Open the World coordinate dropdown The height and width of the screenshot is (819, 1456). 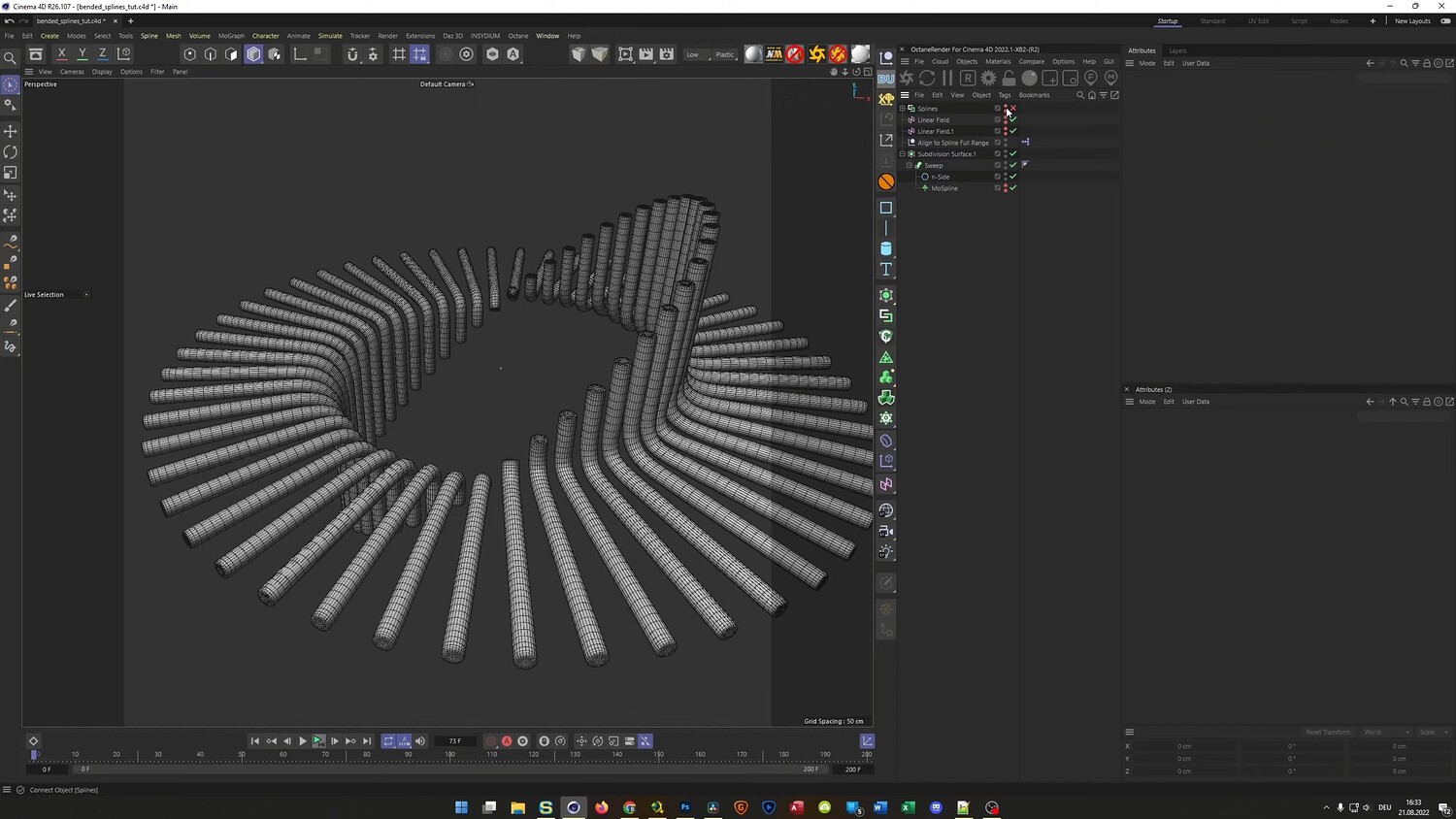click(x=1385, y=732)
